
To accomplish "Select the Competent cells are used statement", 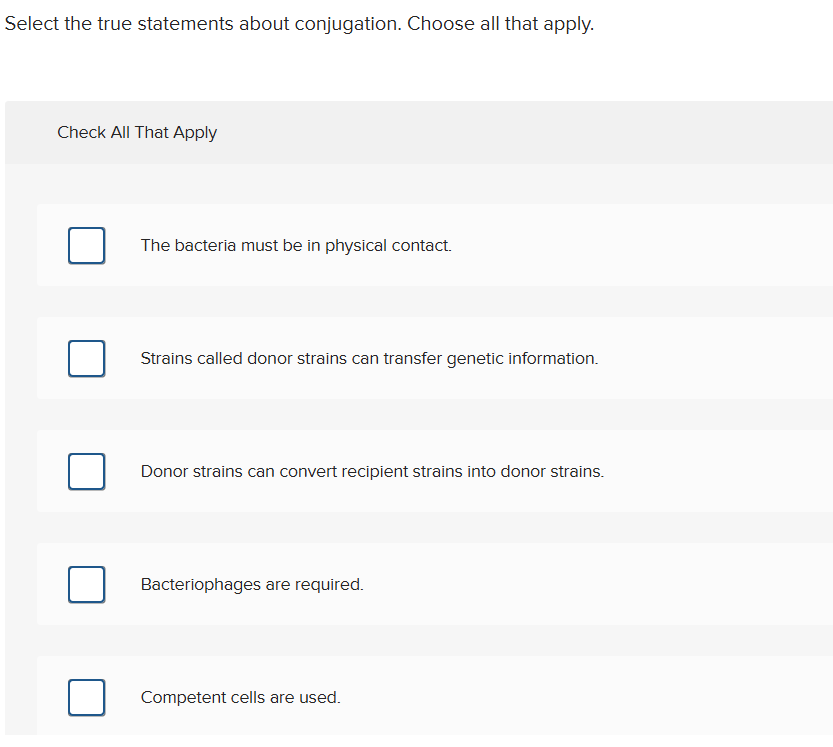I will tap(240, 697).
